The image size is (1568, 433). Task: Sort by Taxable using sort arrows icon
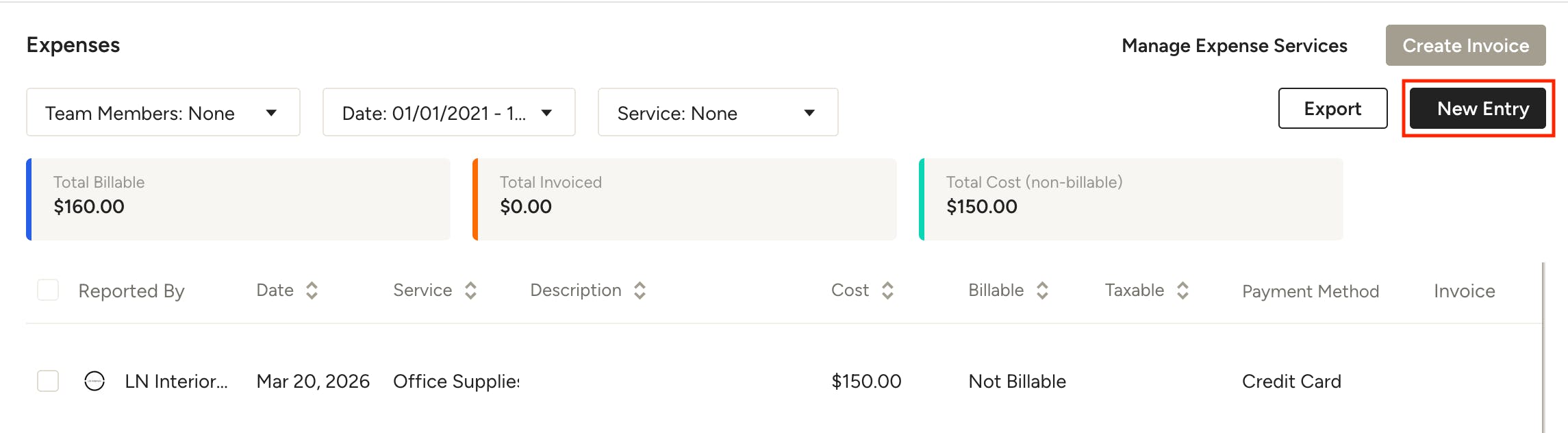click(1183, 290)
